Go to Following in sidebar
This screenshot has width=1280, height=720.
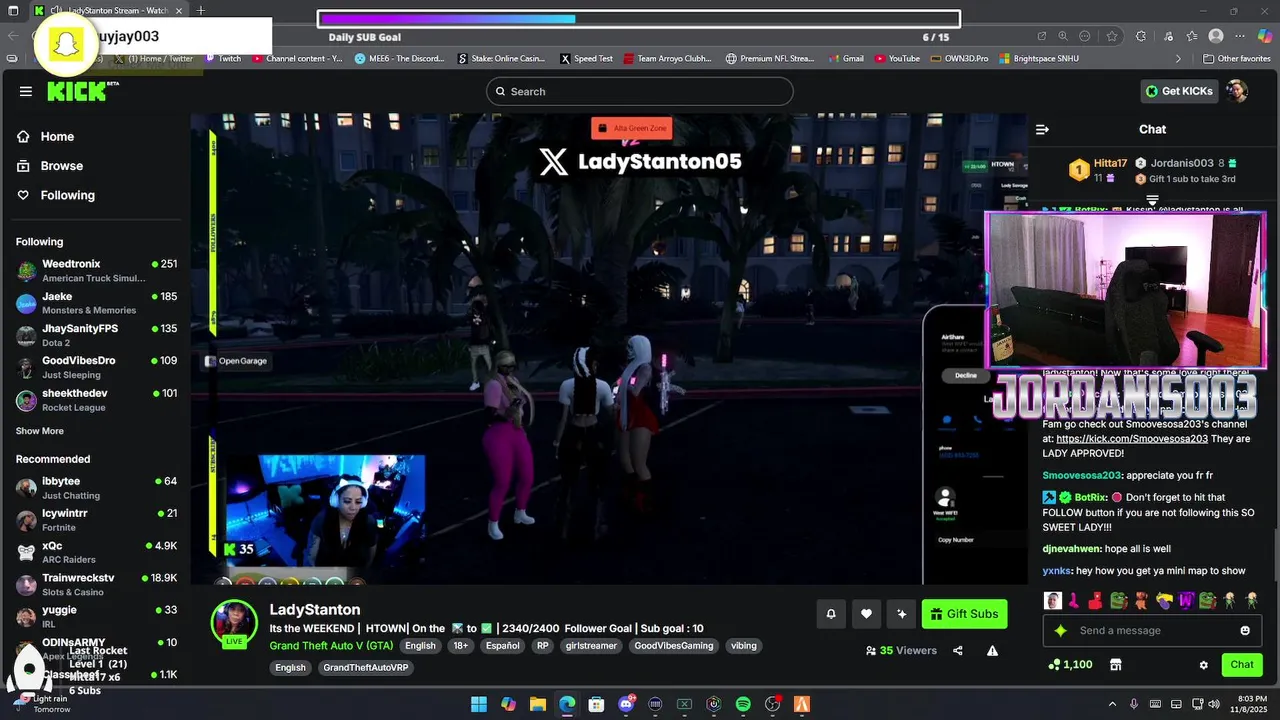(x=56, y=195)
